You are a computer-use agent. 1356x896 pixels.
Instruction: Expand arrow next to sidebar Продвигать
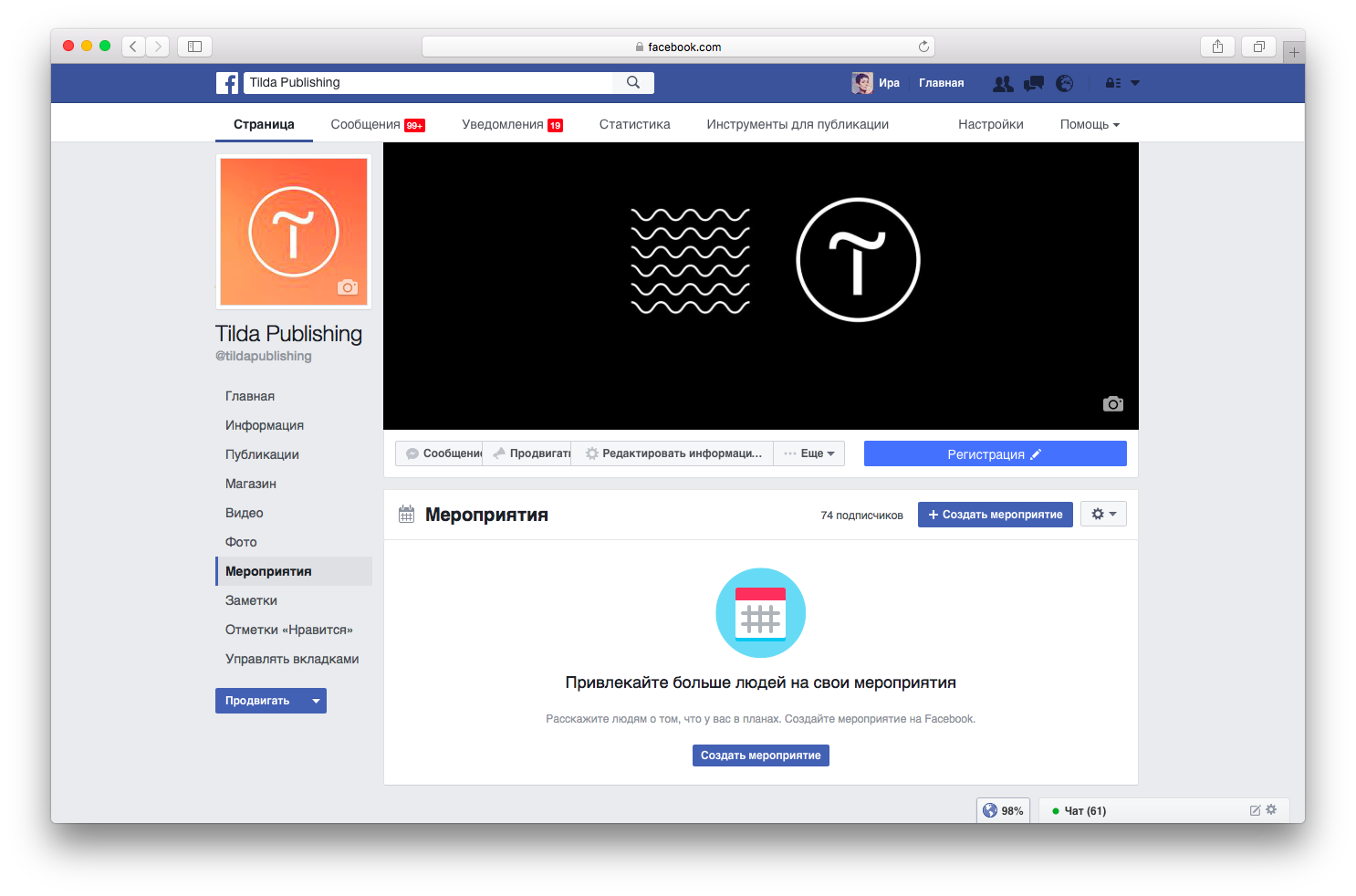click(316, 701)
